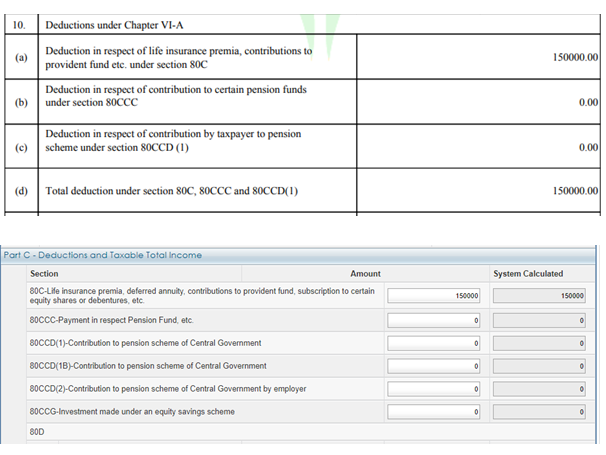
Task: Click the row number '10.' cell
Action: [x=19, y=25]
